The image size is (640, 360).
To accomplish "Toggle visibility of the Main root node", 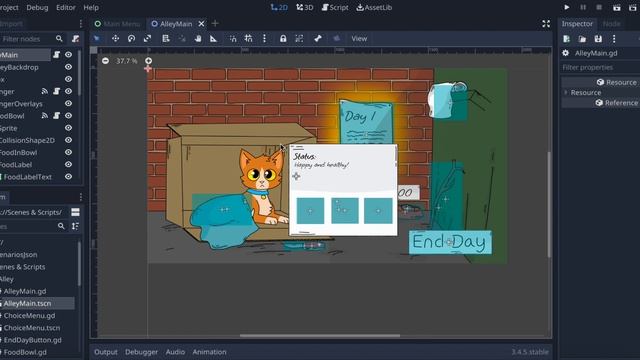I will pos(69,55).
